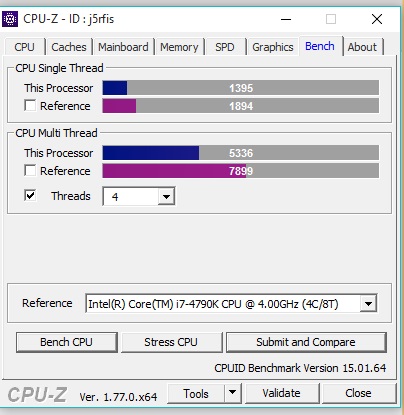
Task: Uncheck the Threads checkbox
Action: pos(30,195)
